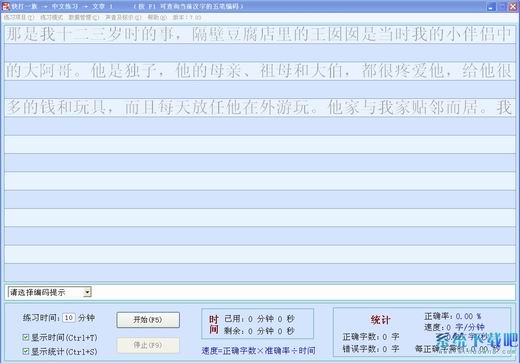Open the 声音及标示 menu
520x363 pixels.
pyautogui.click(x=123, y=17)
